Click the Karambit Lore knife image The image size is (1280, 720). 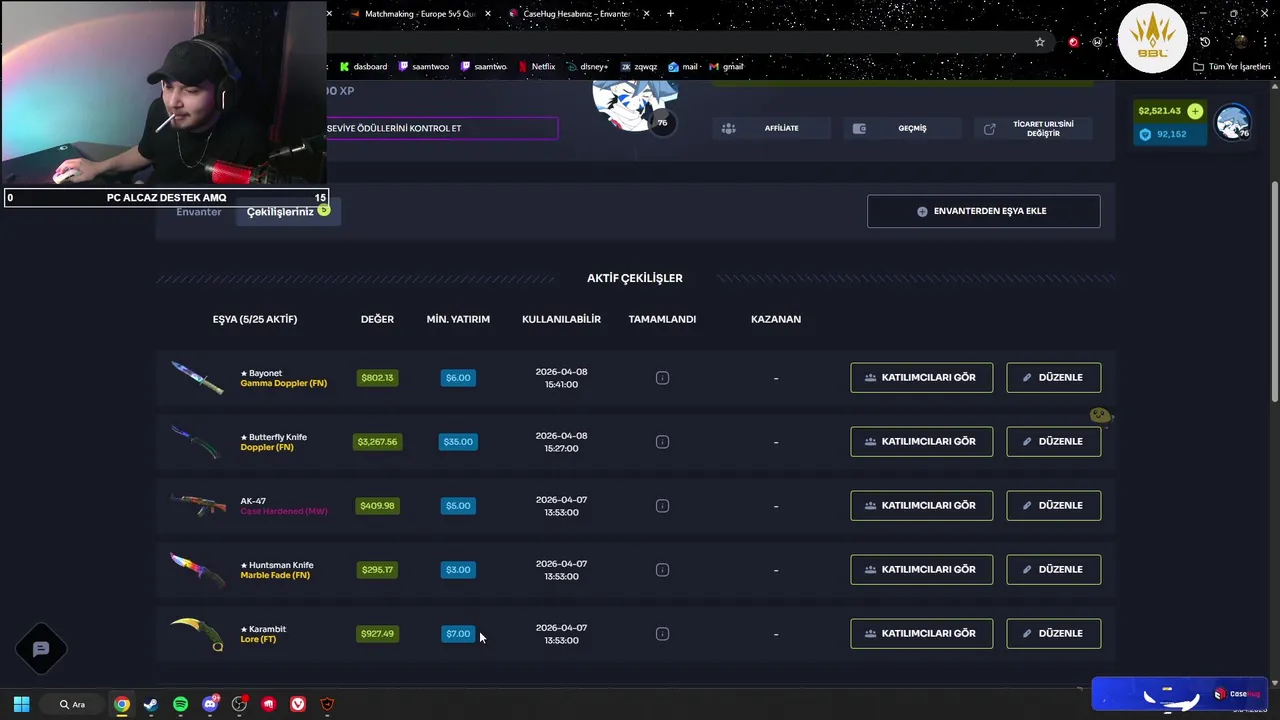(197, 634)
